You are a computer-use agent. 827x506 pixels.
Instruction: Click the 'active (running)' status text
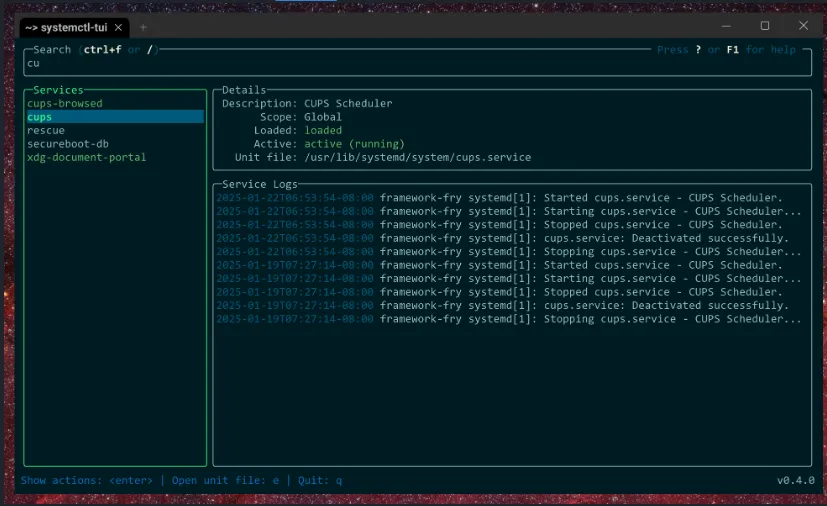tap(354, 144)
